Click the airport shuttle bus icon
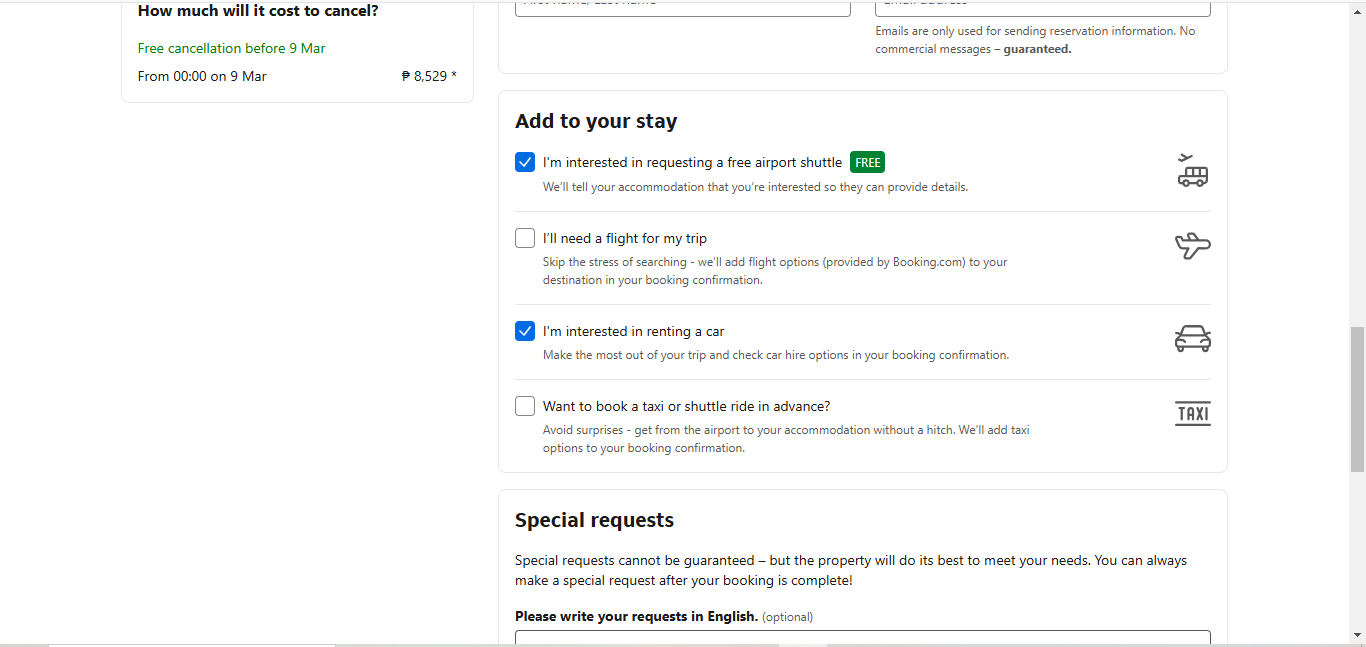1366x647 pixels. coord(1192,171)
